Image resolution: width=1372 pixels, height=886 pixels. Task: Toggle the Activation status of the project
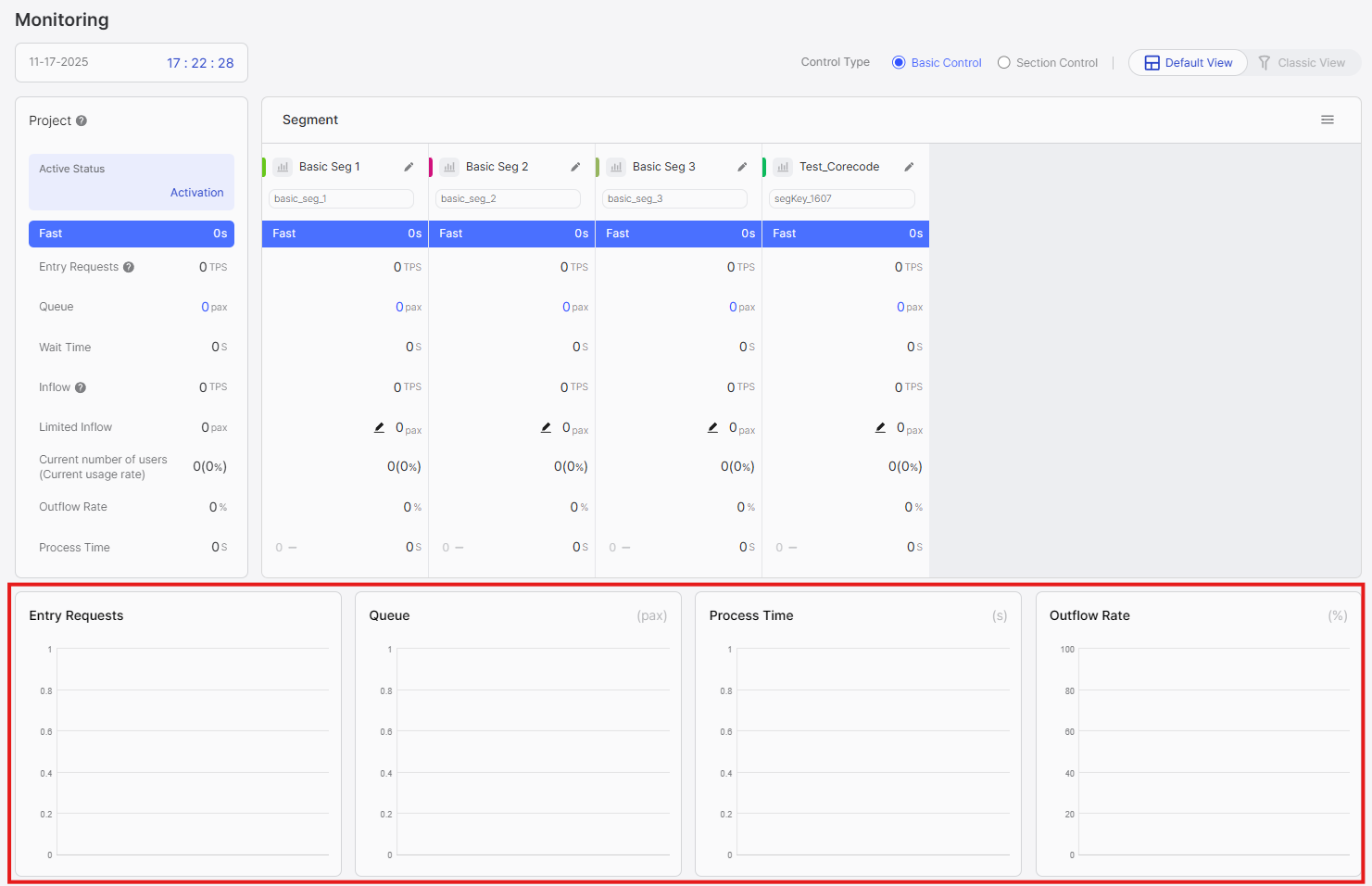click(196, 193)
